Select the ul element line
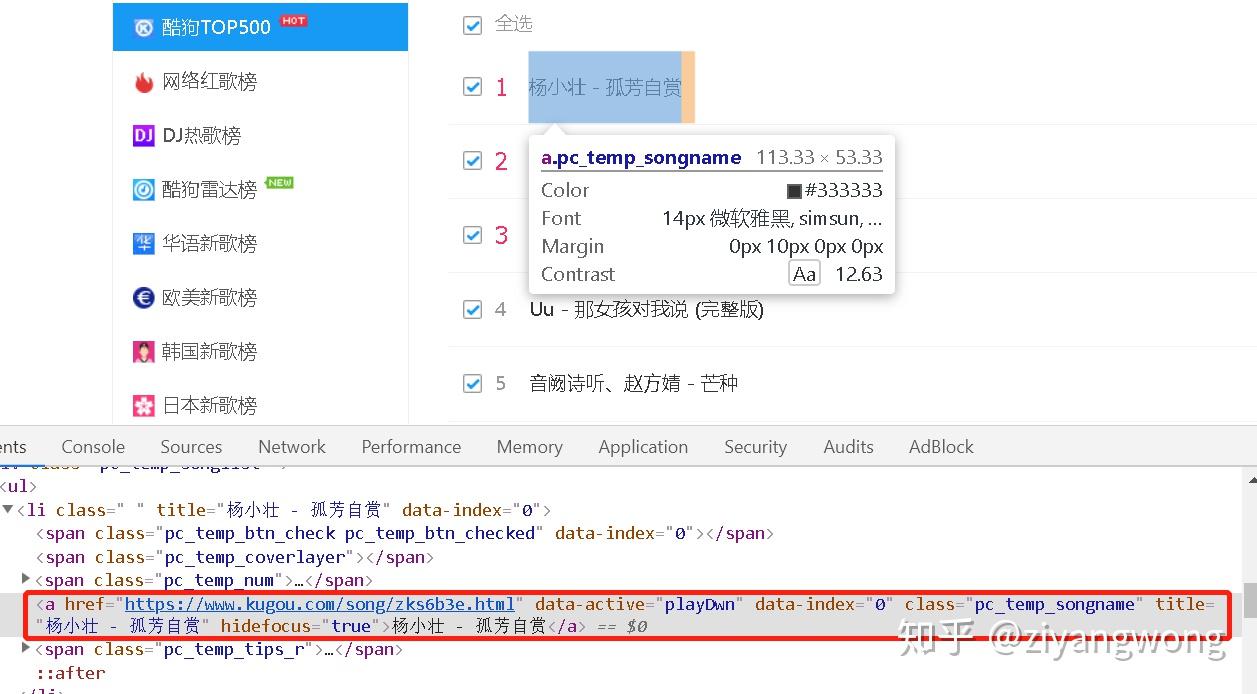This screenshot has height=694, width=1257. click(x=18, y=487)
